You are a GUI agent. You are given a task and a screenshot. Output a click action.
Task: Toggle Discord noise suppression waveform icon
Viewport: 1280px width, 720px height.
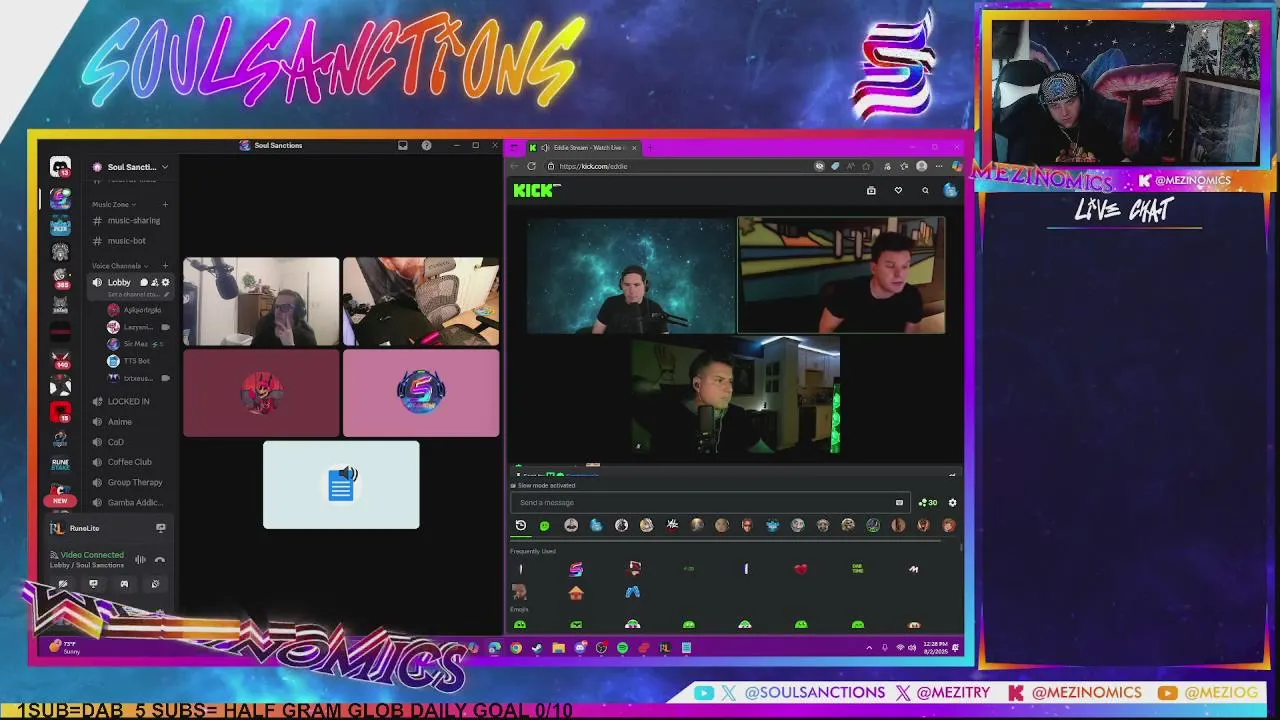(140, 560)
